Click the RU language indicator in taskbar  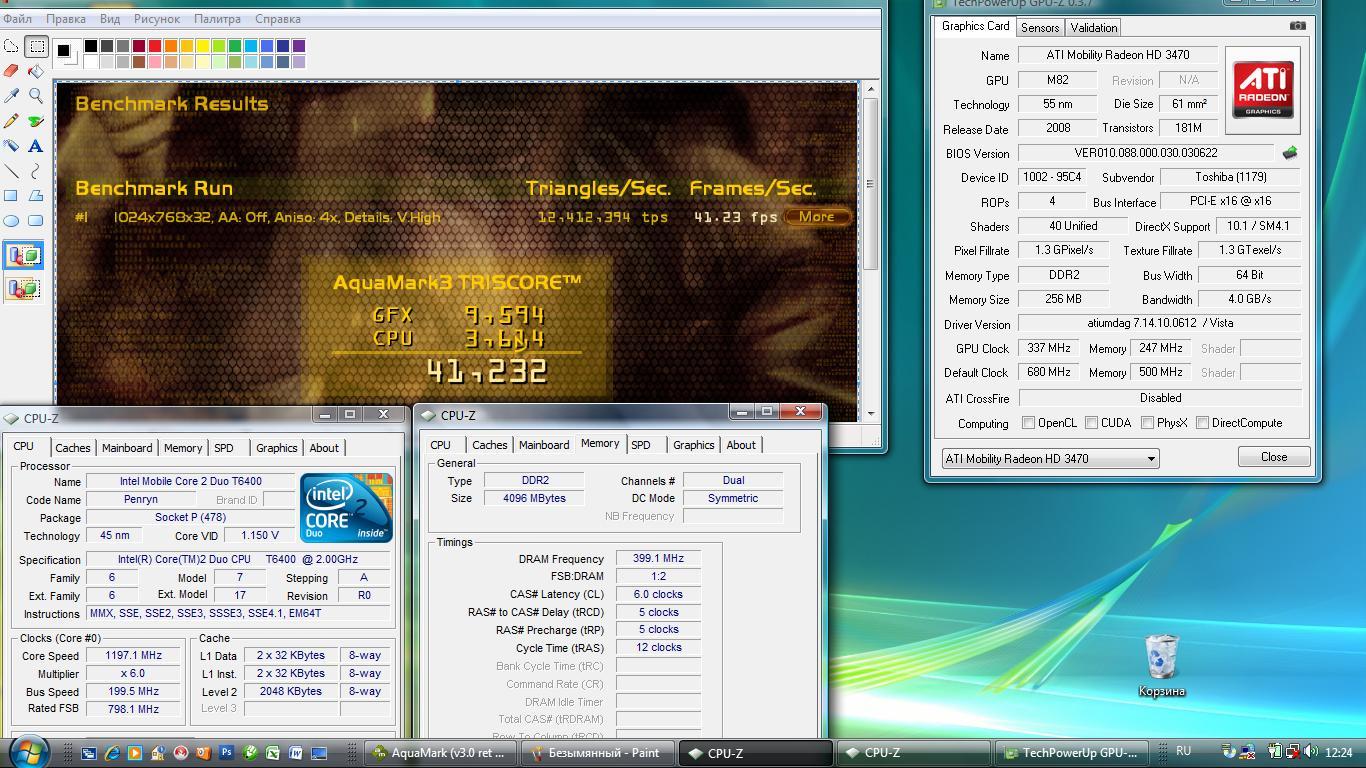pyautogui.click(x=1184, y=751)
